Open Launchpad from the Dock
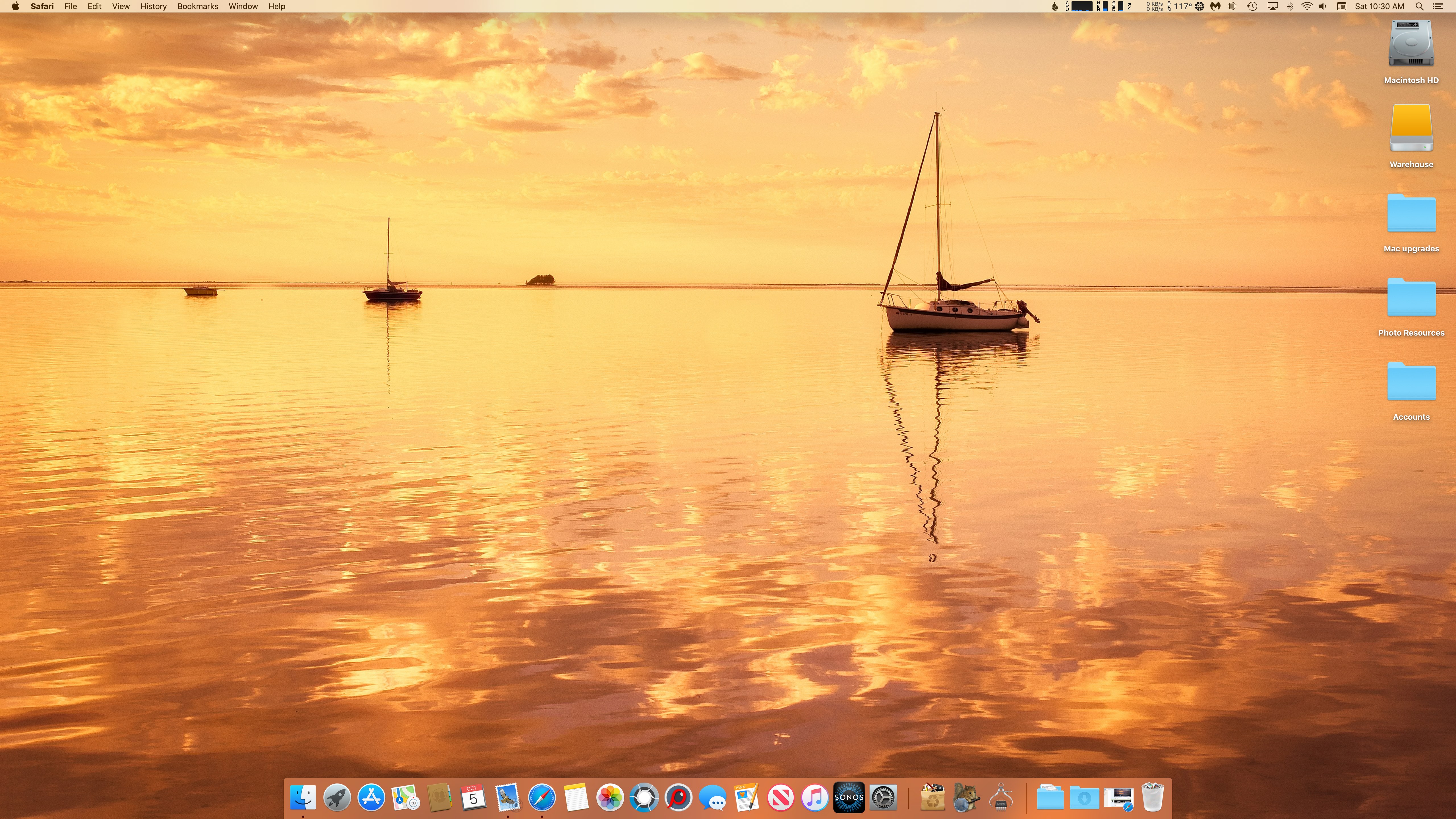1456x819 pixels. [337, 797]
